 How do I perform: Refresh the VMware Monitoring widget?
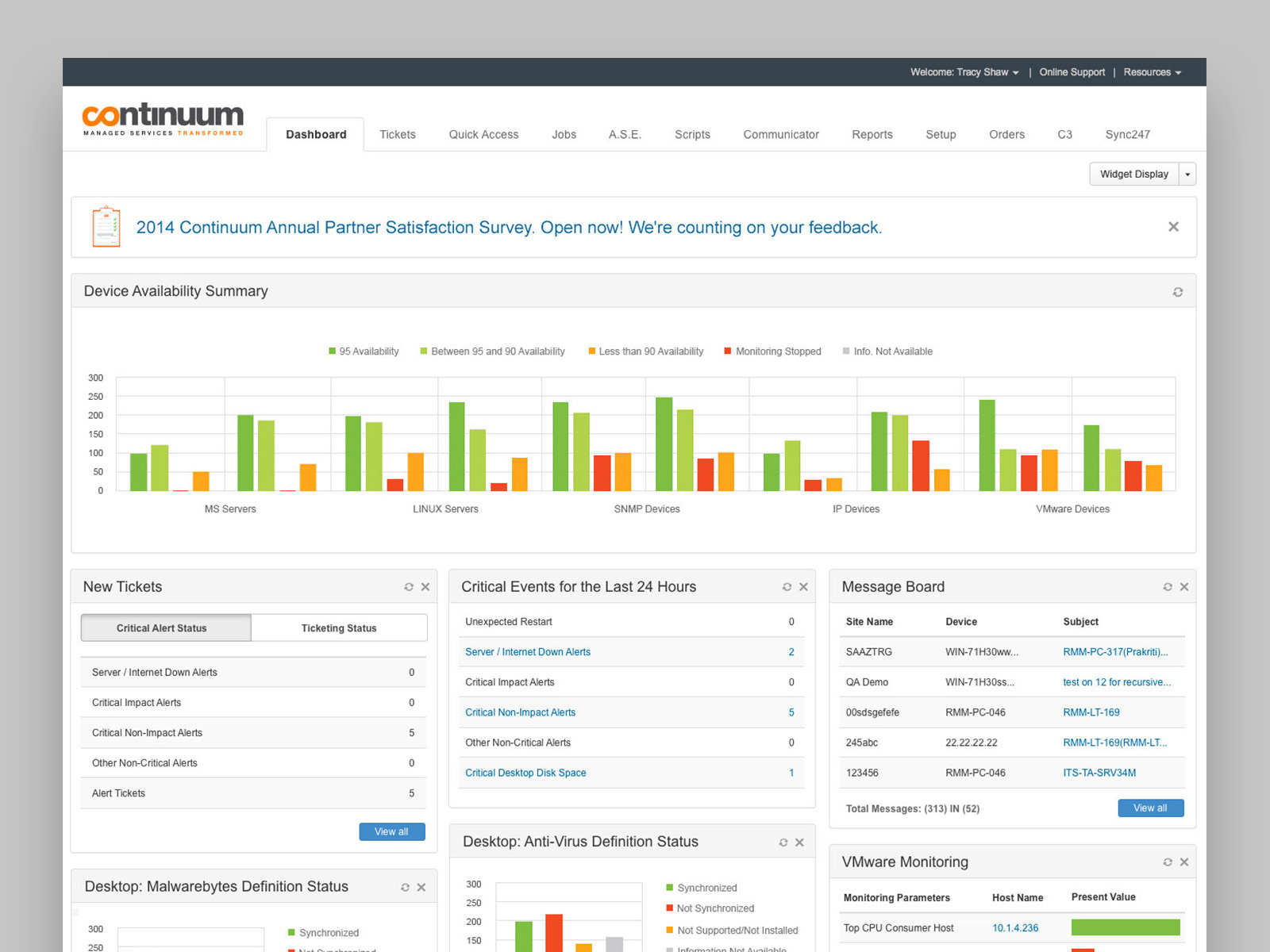point(1167,862)
